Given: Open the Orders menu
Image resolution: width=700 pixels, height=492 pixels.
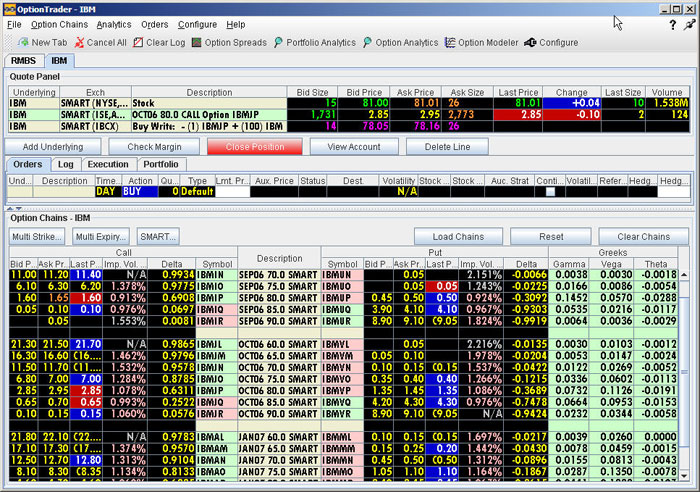Looking at the screenshot, I should (x=154, y=25).
